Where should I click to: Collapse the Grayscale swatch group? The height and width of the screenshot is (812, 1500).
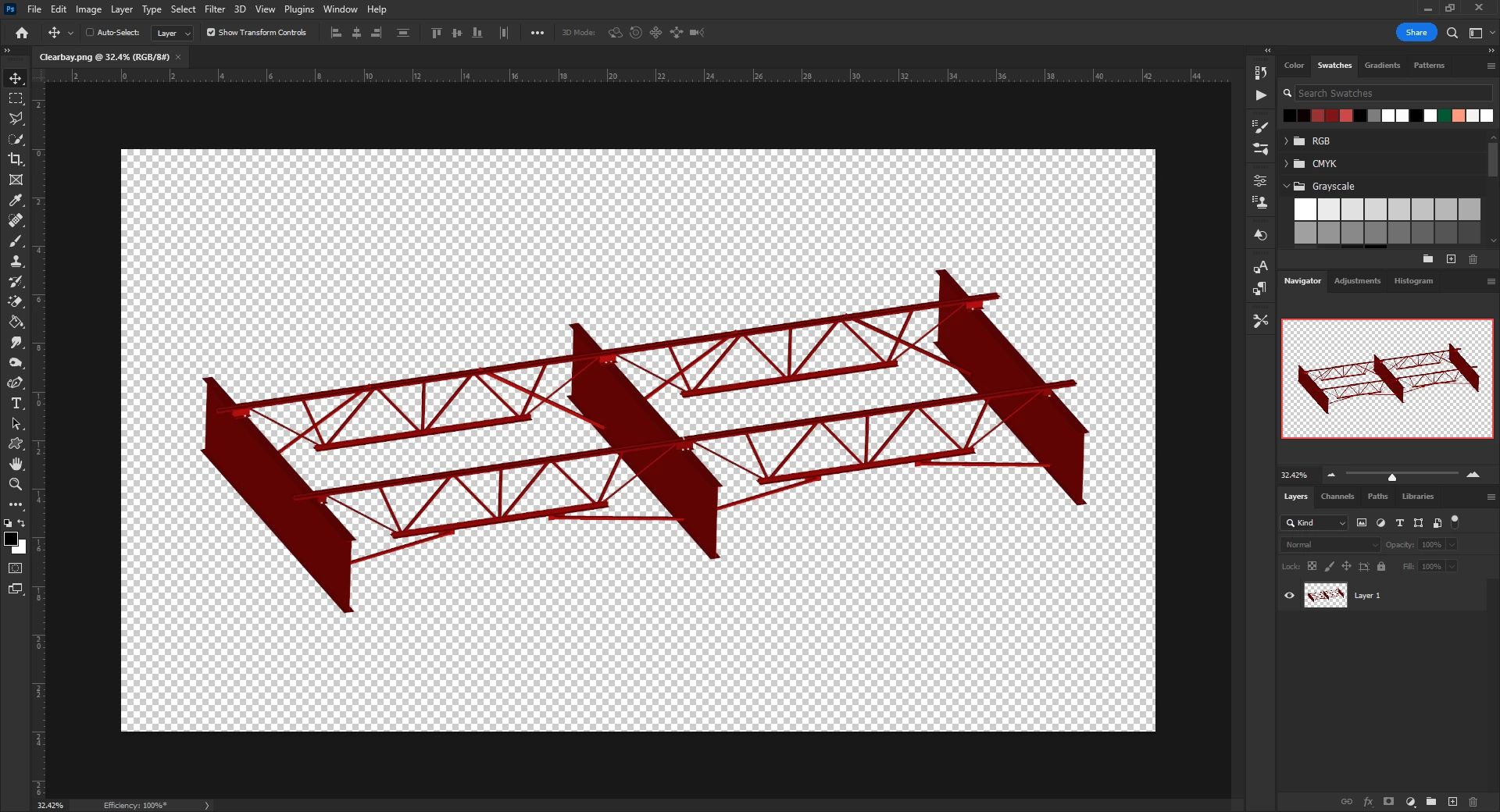point(1287,187)
